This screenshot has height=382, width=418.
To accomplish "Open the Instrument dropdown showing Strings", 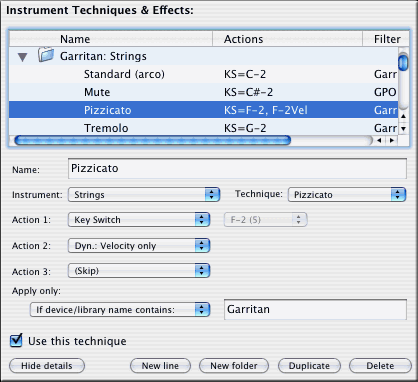I will tap(144, 195).
